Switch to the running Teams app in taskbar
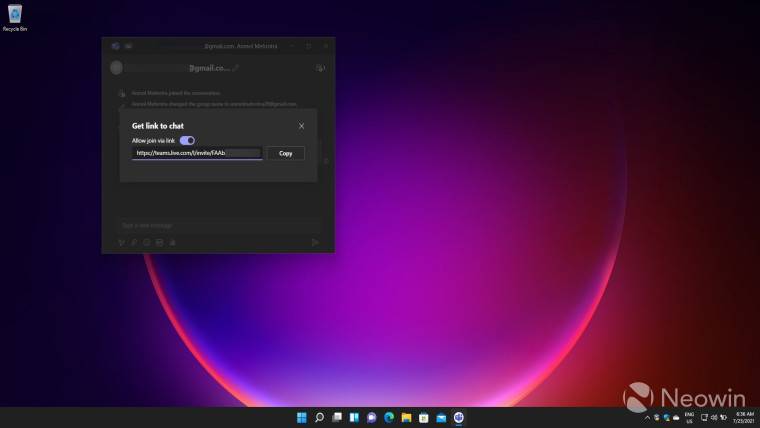Viewport: 760px width, 428px height. tap(458, 417)
